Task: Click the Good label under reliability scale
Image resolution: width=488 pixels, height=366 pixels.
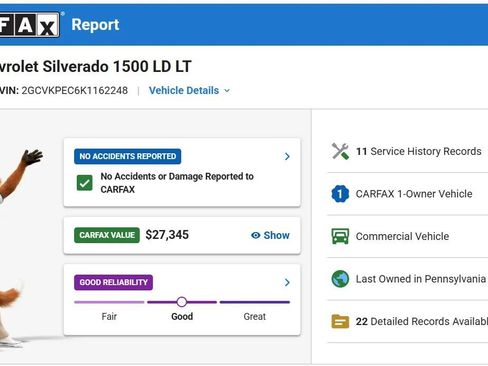Action: pyautogui.click(x=182, y=316)
